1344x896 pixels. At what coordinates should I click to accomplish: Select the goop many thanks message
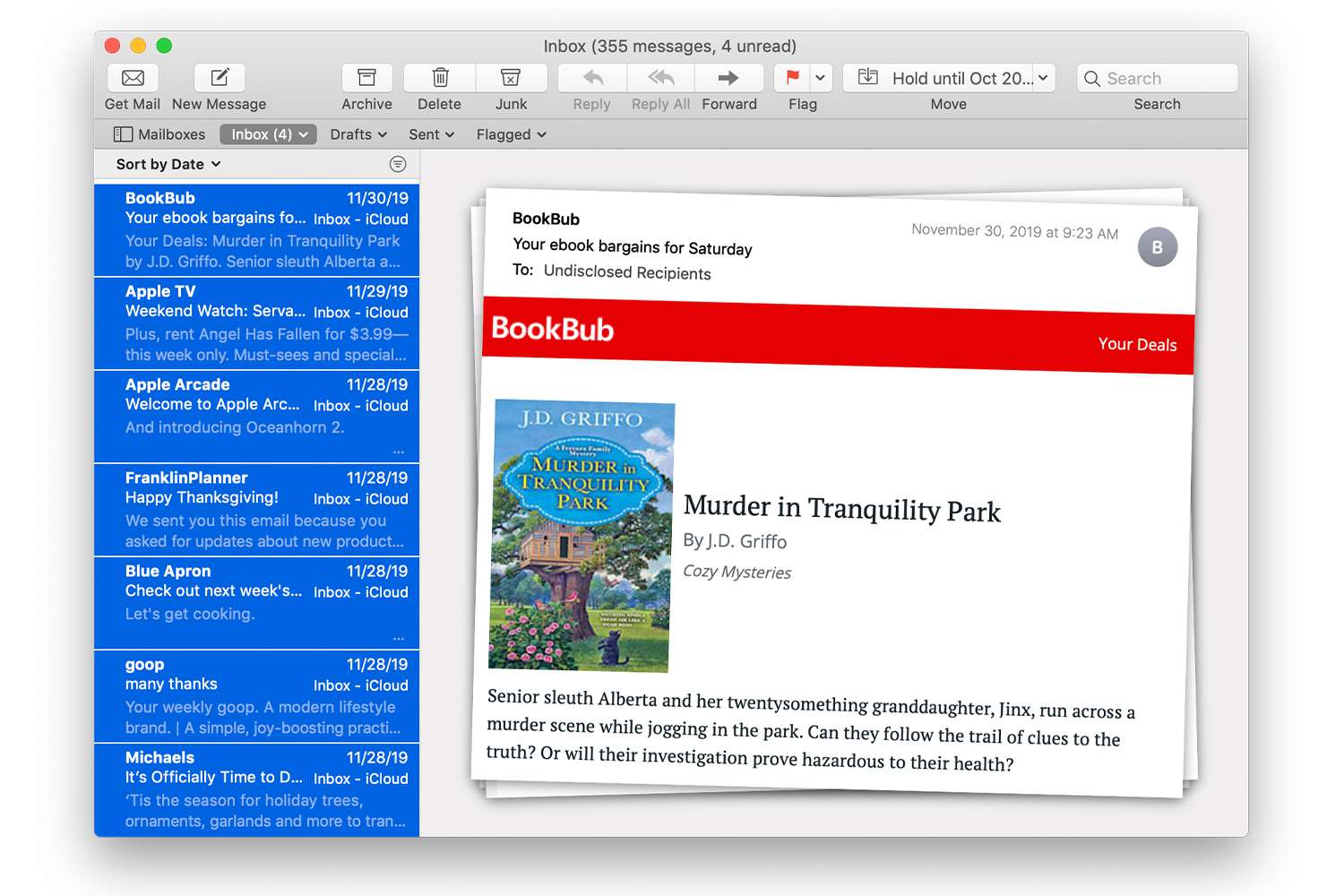point(256,696)
